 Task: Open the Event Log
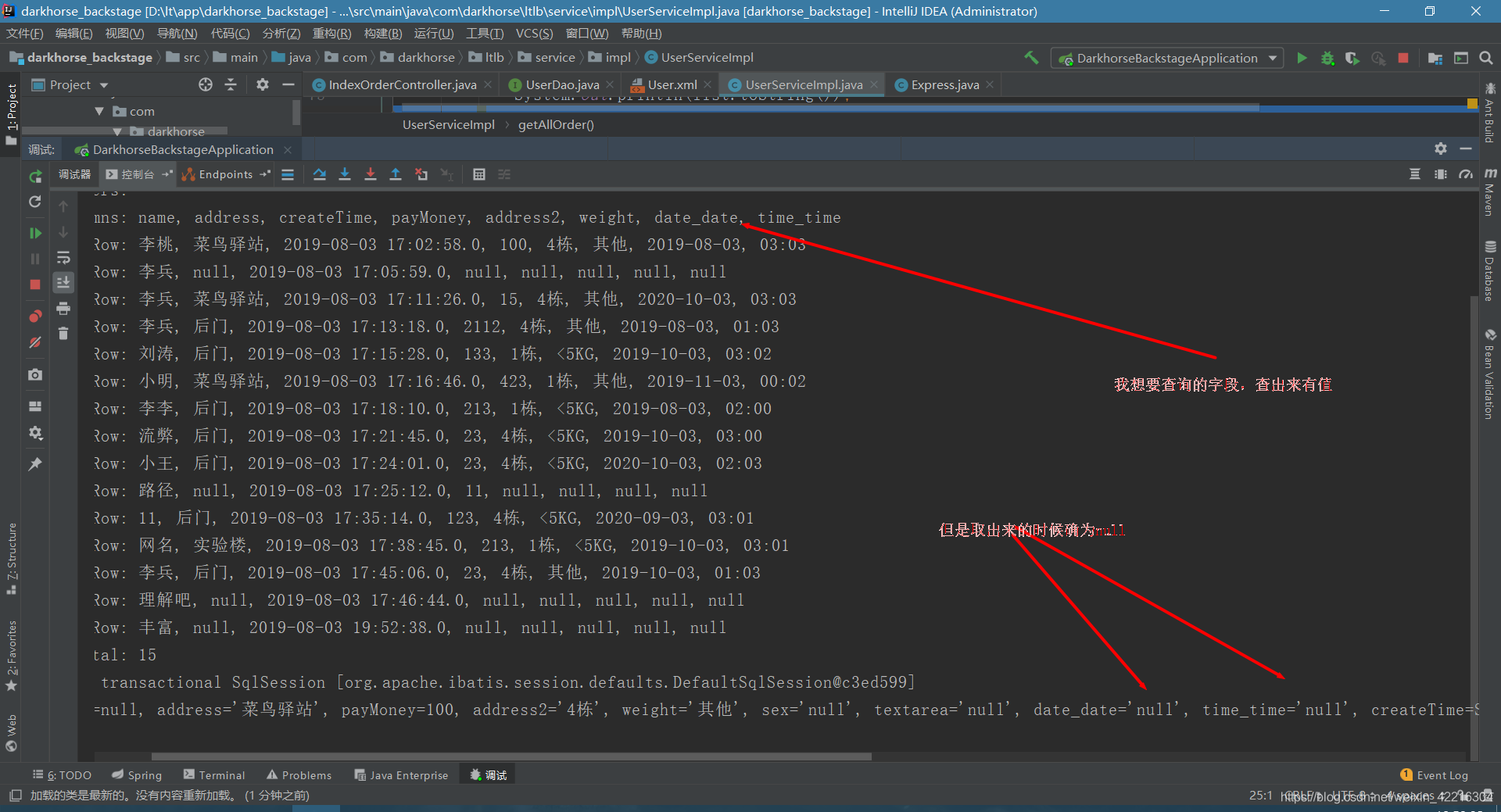pos(1435,774)
